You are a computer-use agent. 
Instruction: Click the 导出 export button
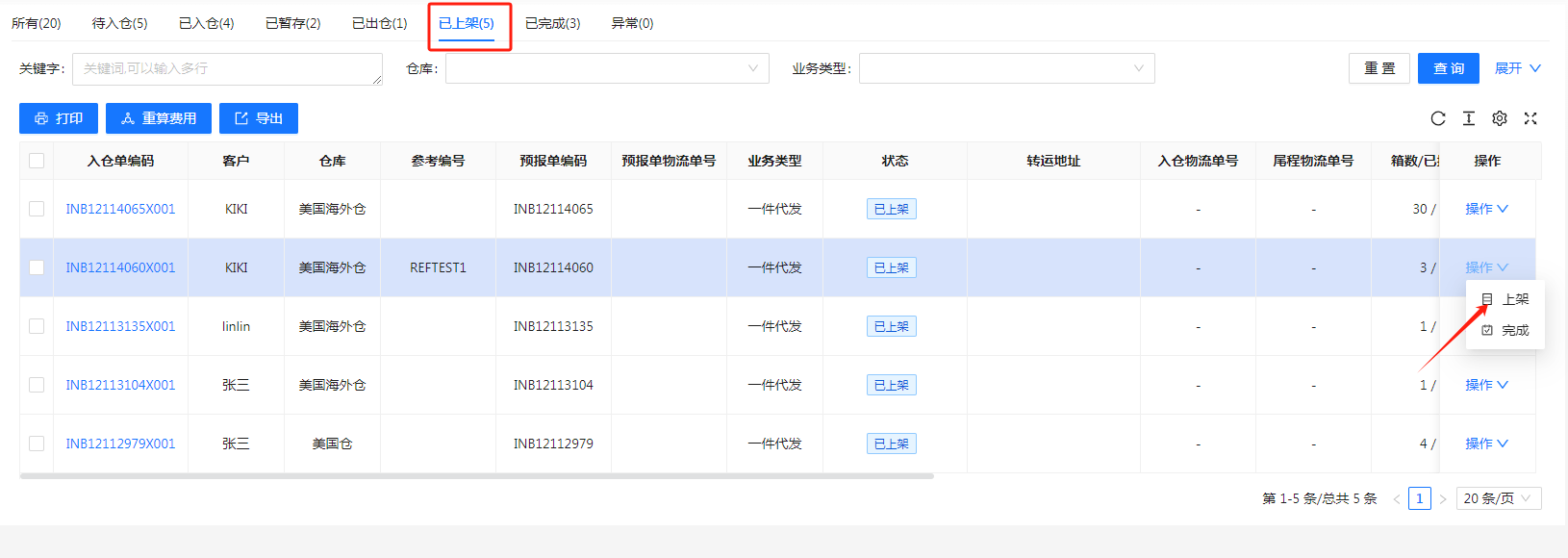coord(259,118)
